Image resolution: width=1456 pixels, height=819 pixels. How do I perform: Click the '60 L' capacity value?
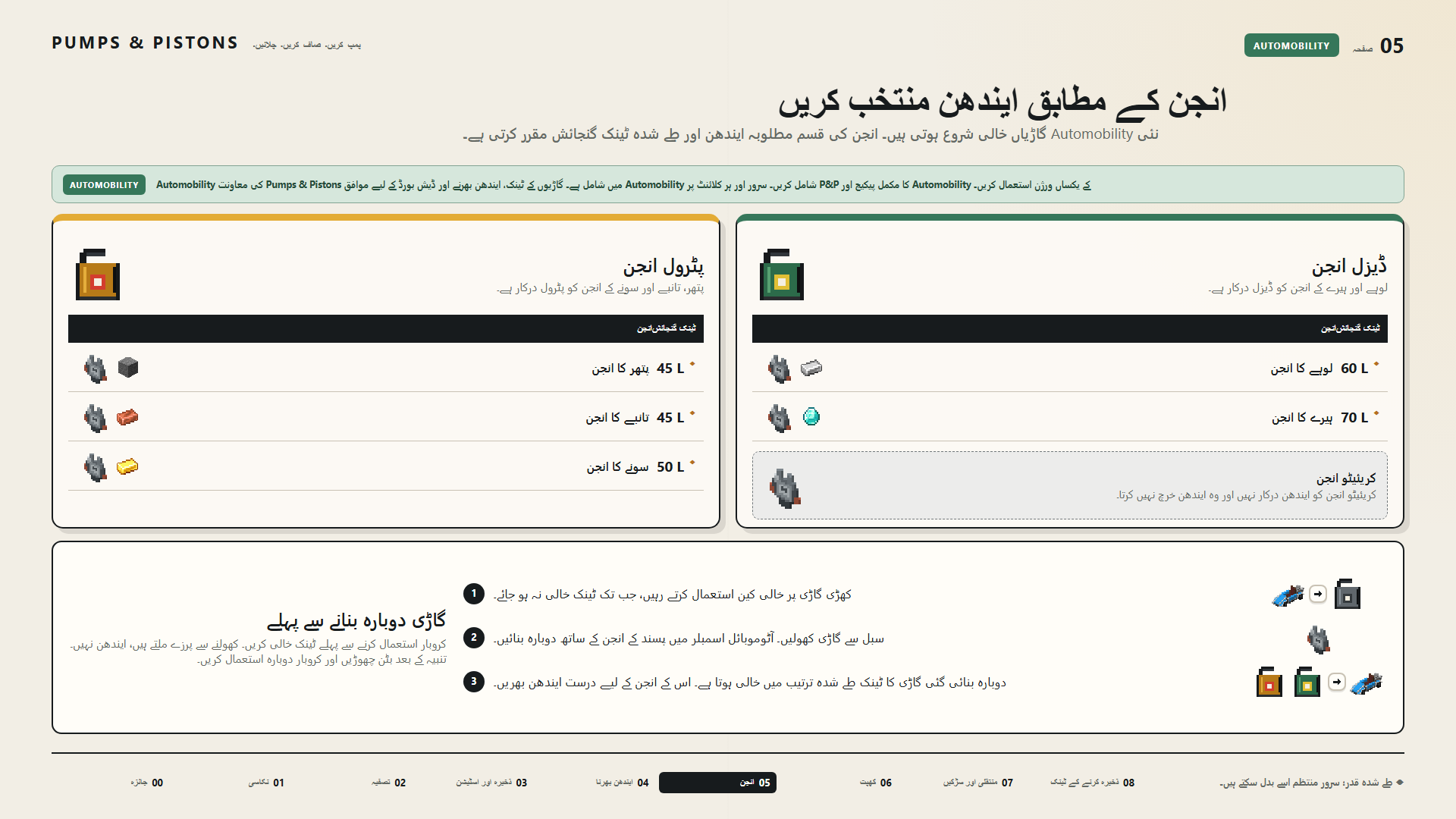coord(1354,369)
